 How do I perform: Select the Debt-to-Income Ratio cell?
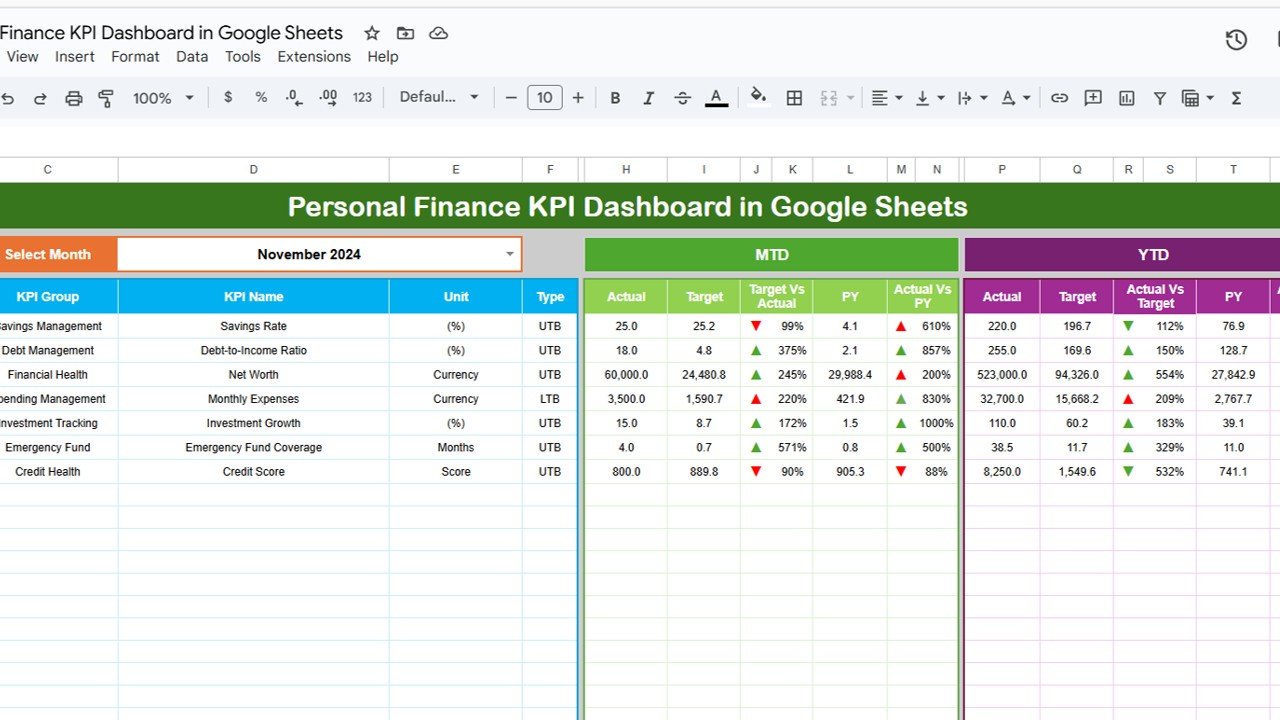[253, 350]
